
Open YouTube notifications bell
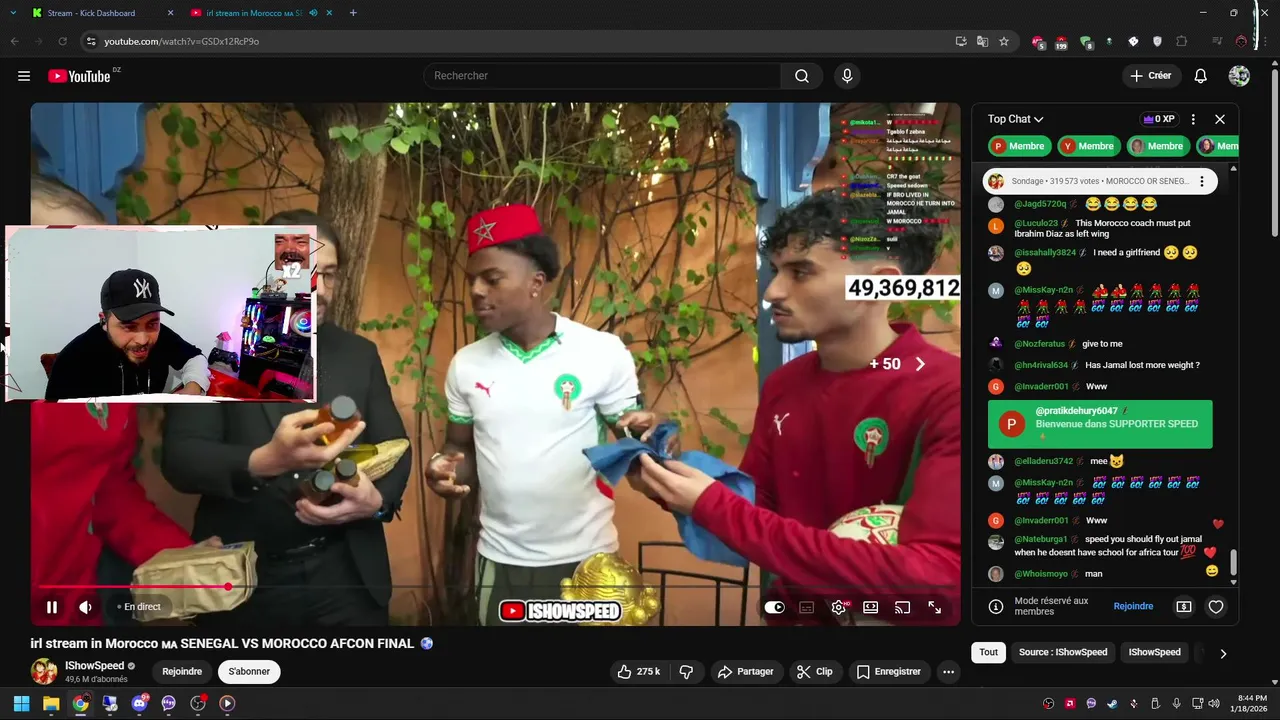point(1201,76)
